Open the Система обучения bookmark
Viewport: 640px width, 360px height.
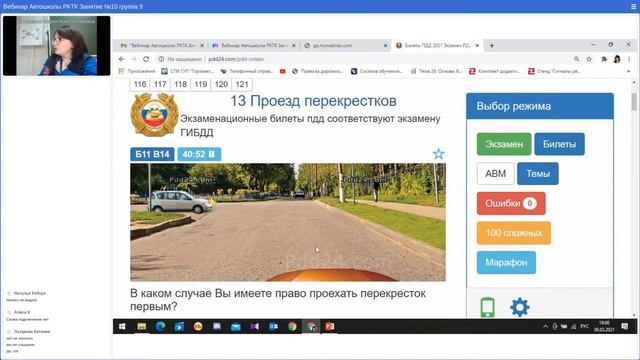coord(377,71)
